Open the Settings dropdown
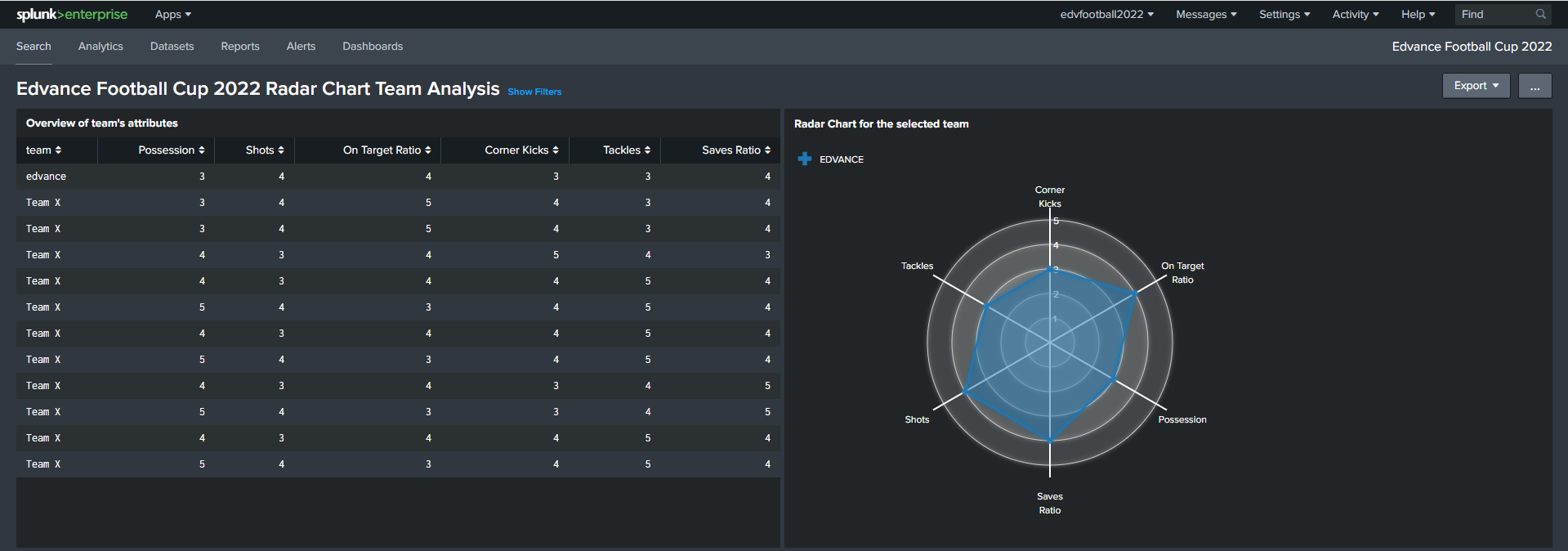Image resolution: width=1568 pixels, height=551 pixels. coord(1284,15)
